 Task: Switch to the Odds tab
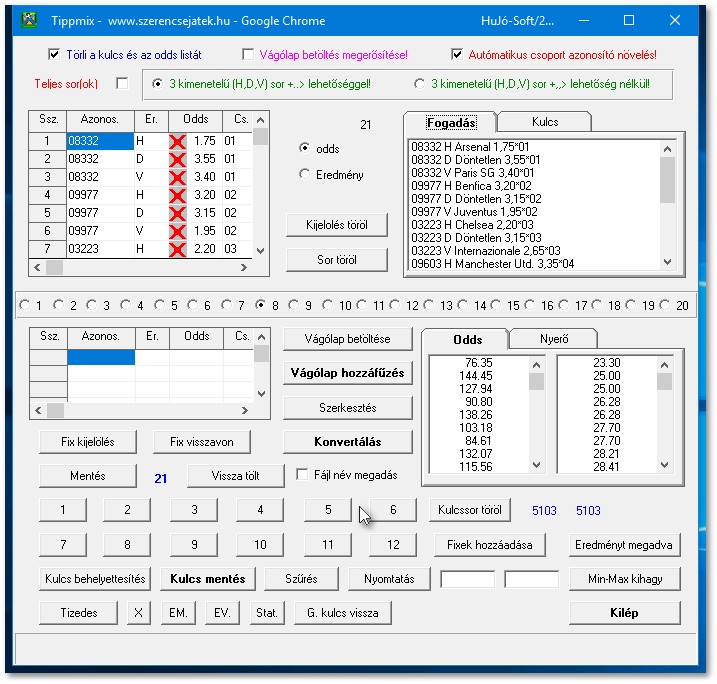(467, 340)
